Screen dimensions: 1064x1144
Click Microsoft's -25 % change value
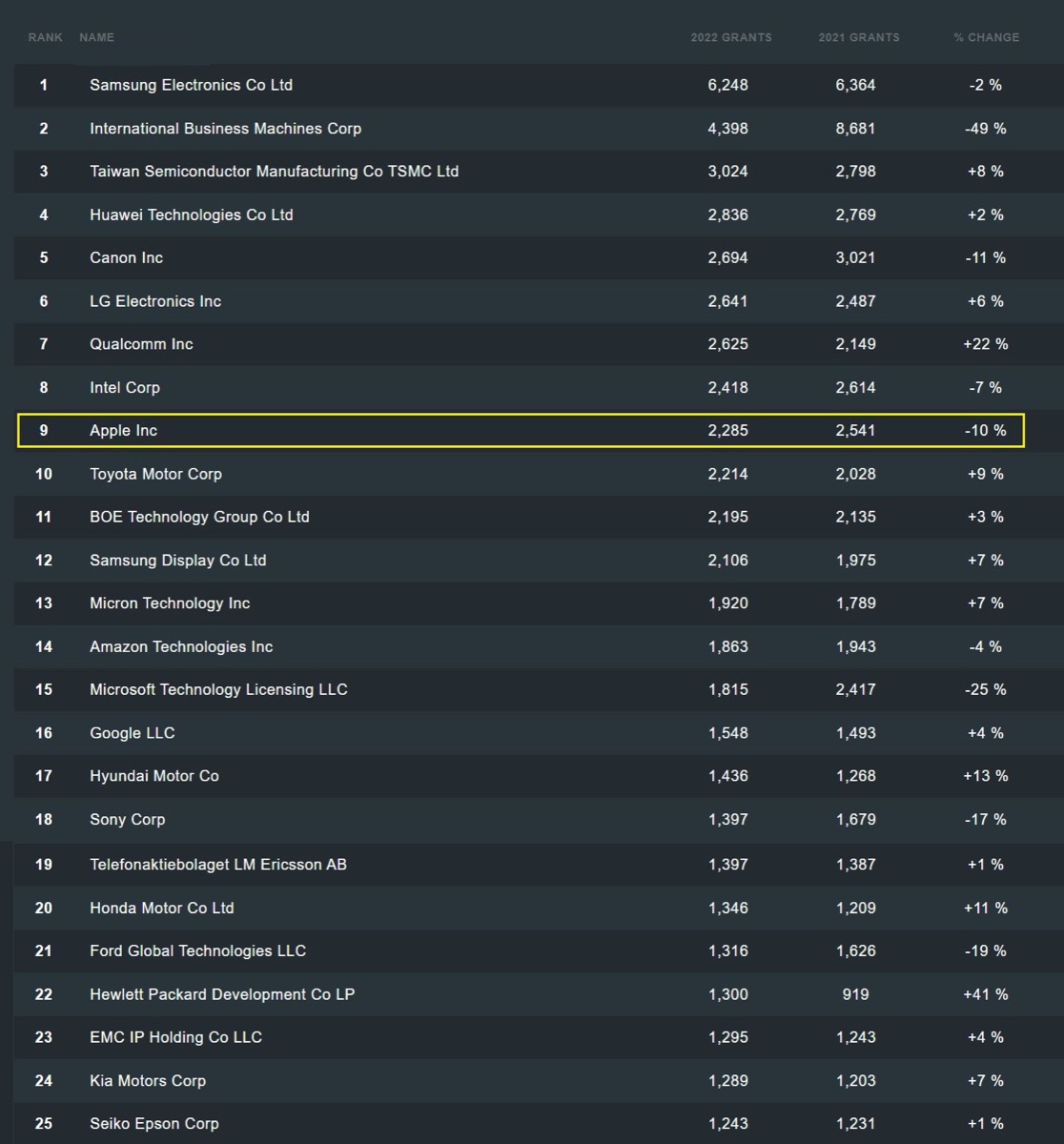point(986,689)
